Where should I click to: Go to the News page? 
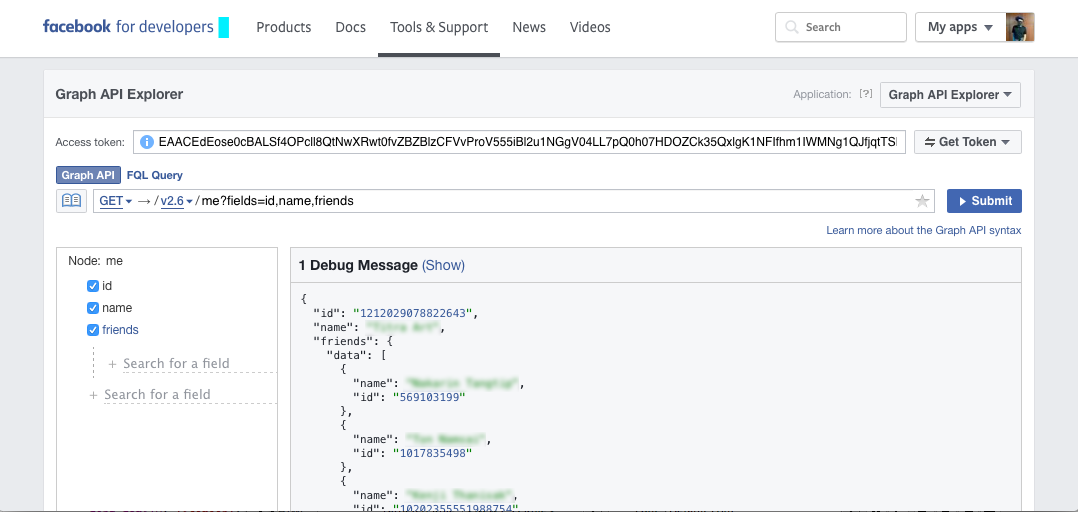[x=529, y=27]
